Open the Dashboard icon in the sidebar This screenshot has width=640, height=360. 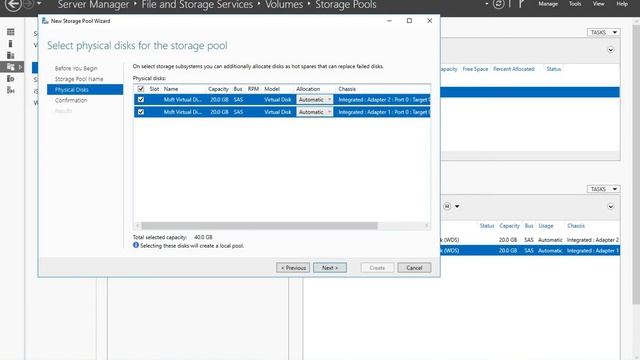(11, 32)
